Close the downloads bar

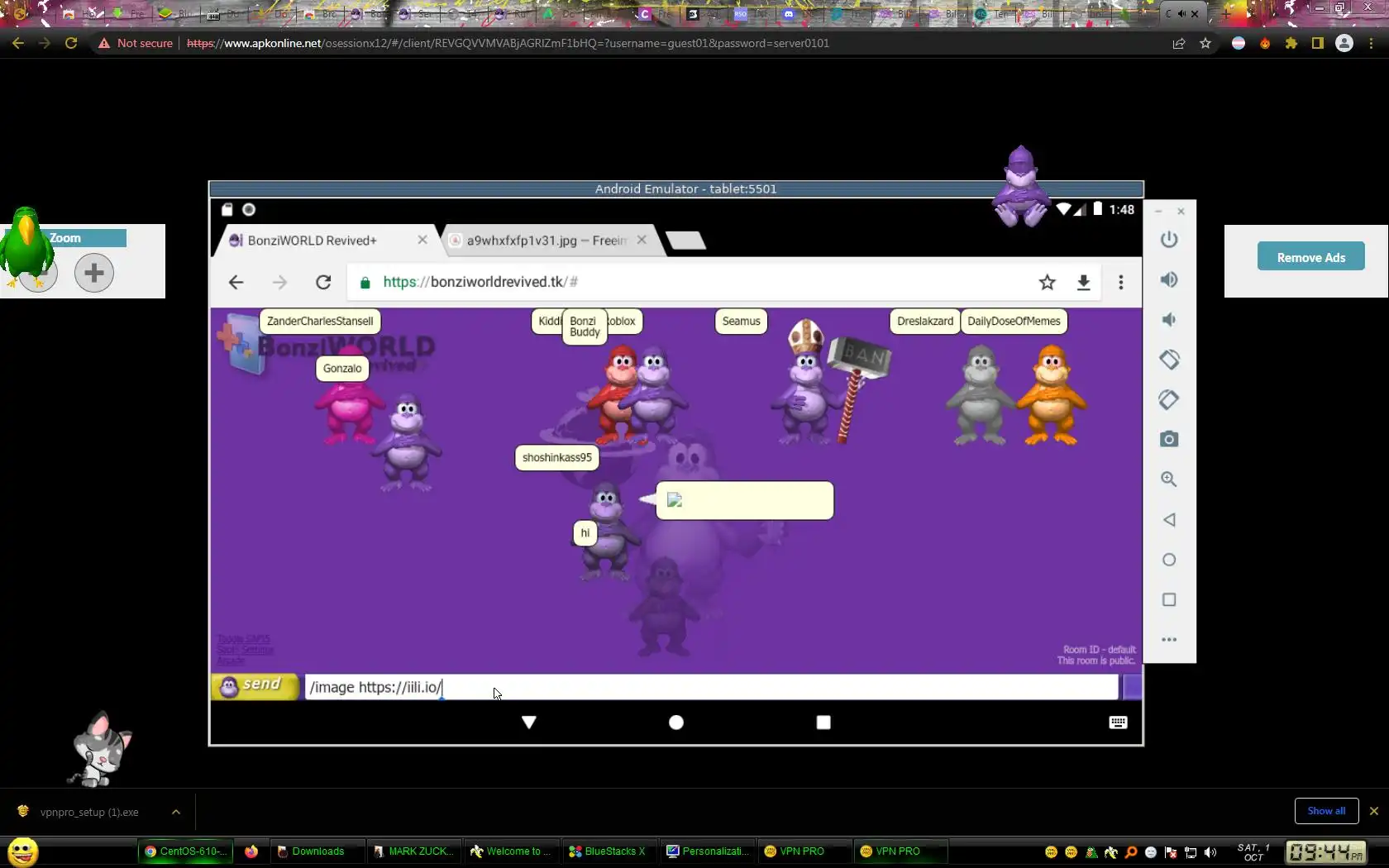(x=1374, y=811)
